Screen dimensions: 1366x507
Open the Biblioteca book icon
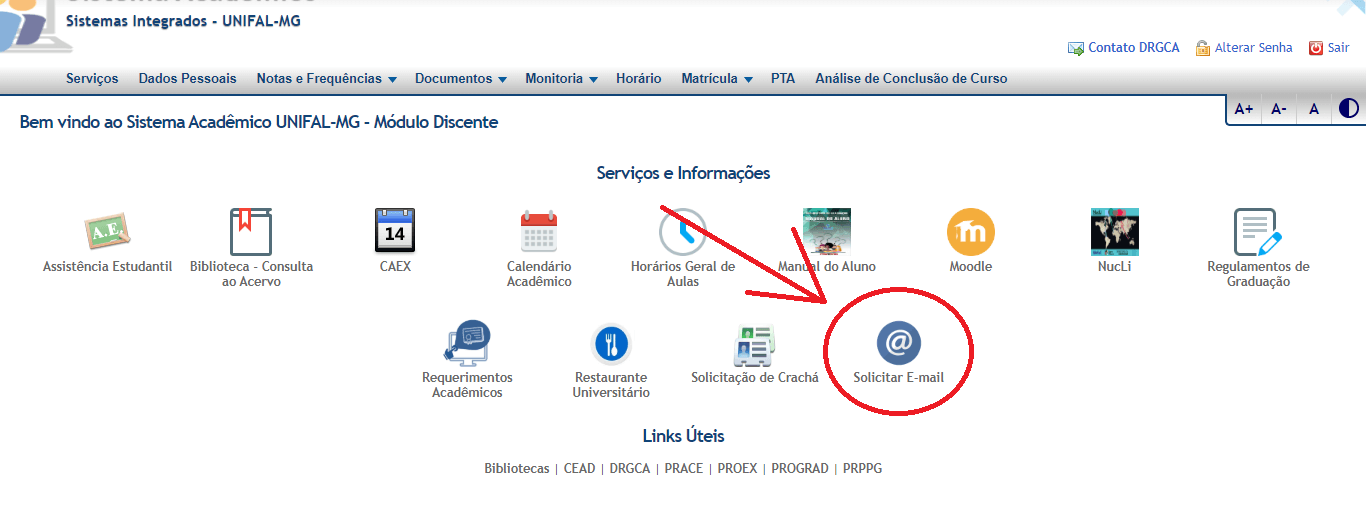pyautogui.click(x=251, y=232)
